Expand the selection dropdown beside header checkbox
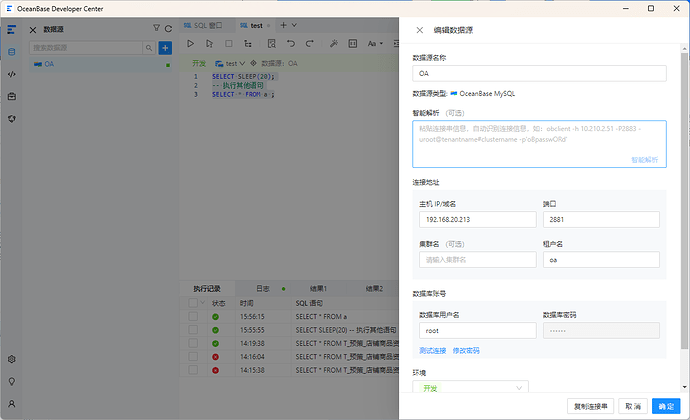Screen dimensions: 690x420 [x=202, y=302]
